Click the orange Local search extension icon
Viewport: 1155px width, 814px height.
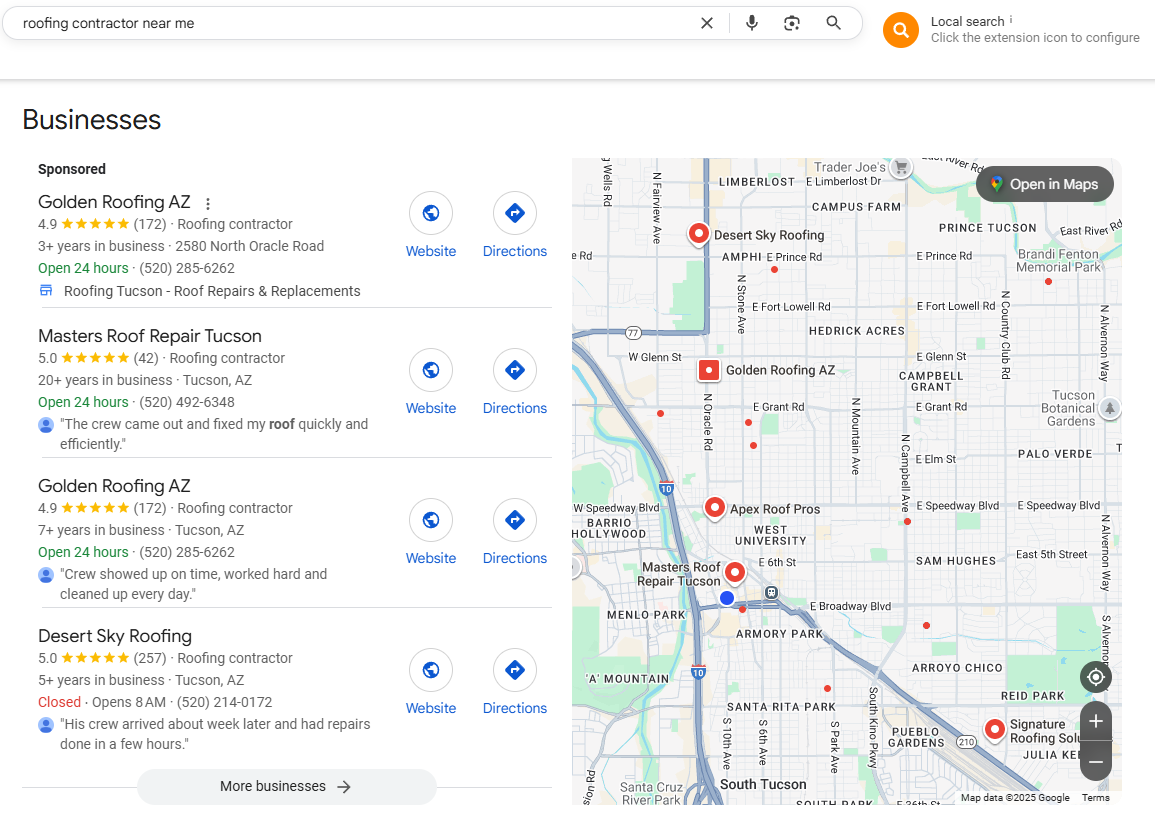pos(900,30)
